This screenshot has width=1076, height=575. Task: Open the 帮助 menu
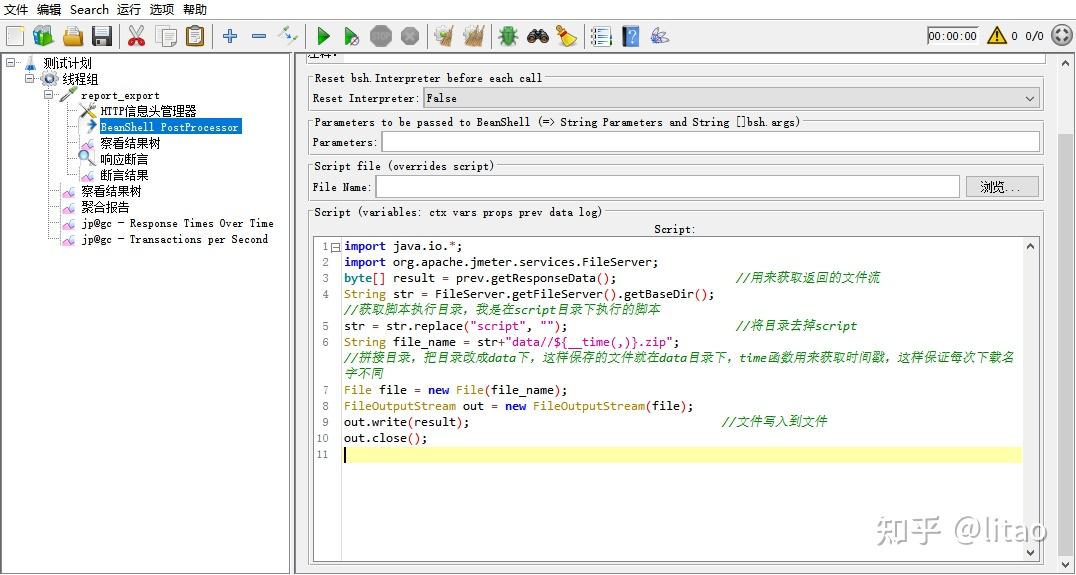(195, 10)
